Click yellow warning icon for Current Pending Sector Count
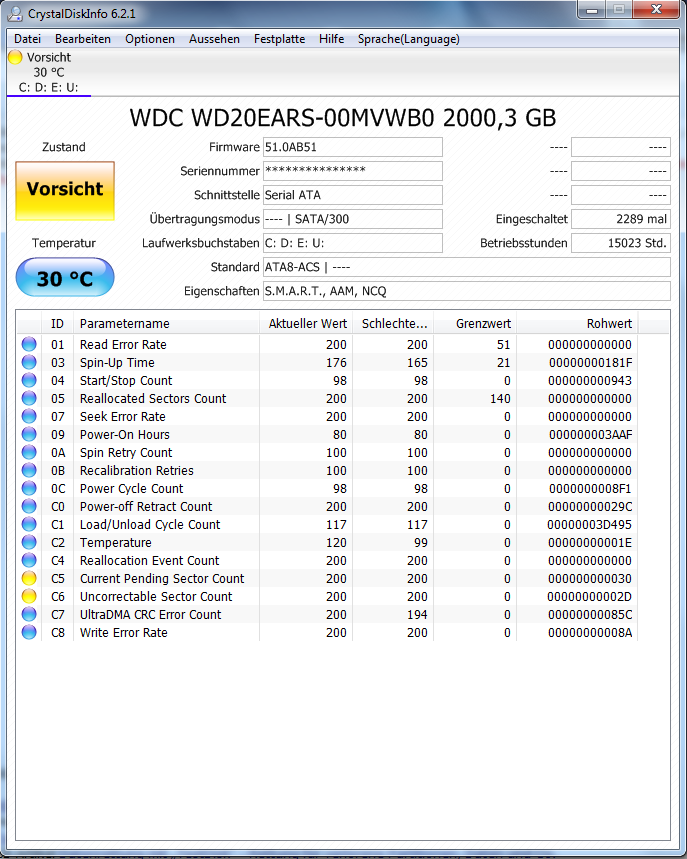Image resolution: width=687 pixels, height=859 pixels. (29, 579)
